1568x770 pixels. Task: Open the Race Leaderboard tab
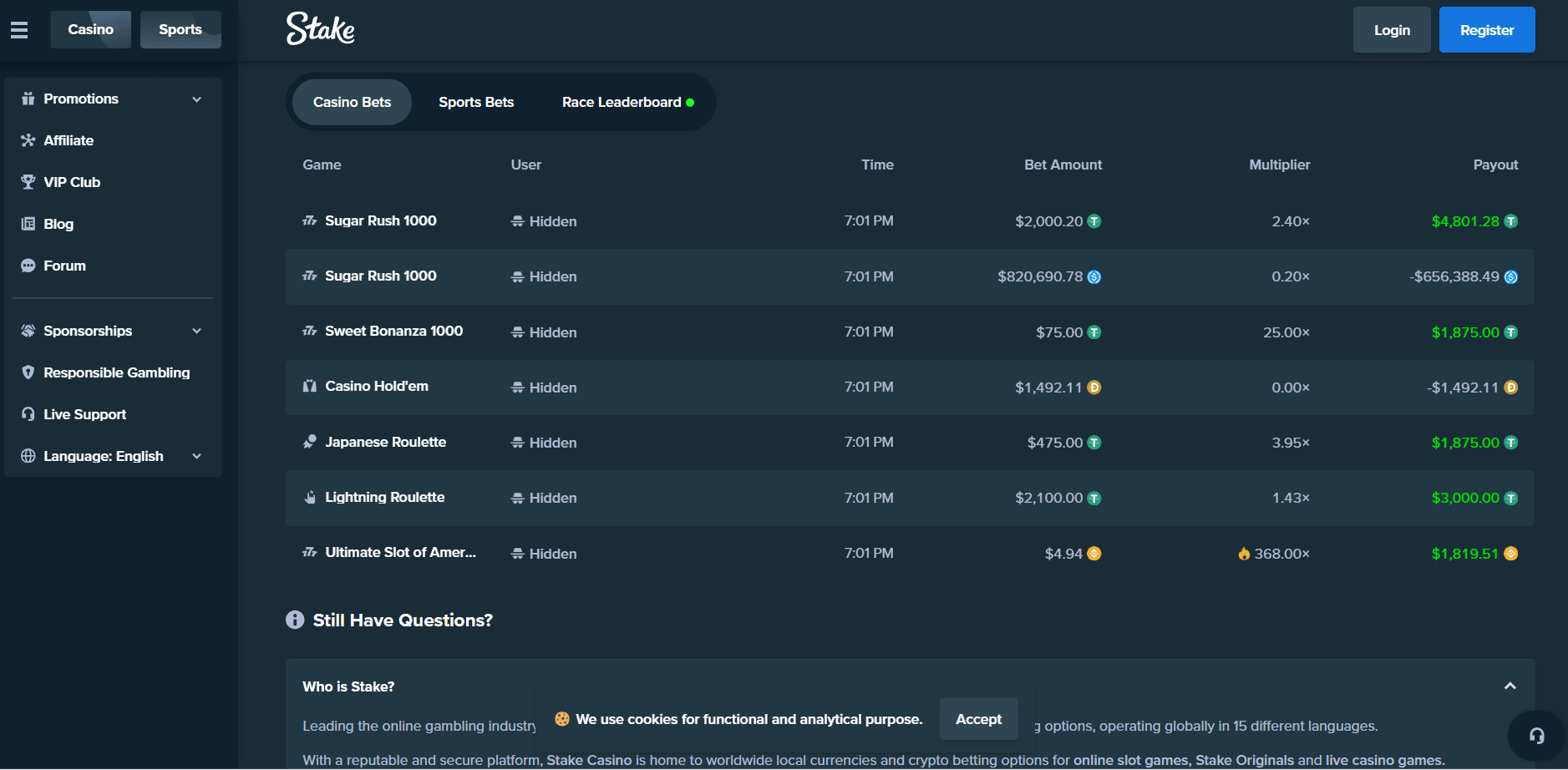click(627, 102)
